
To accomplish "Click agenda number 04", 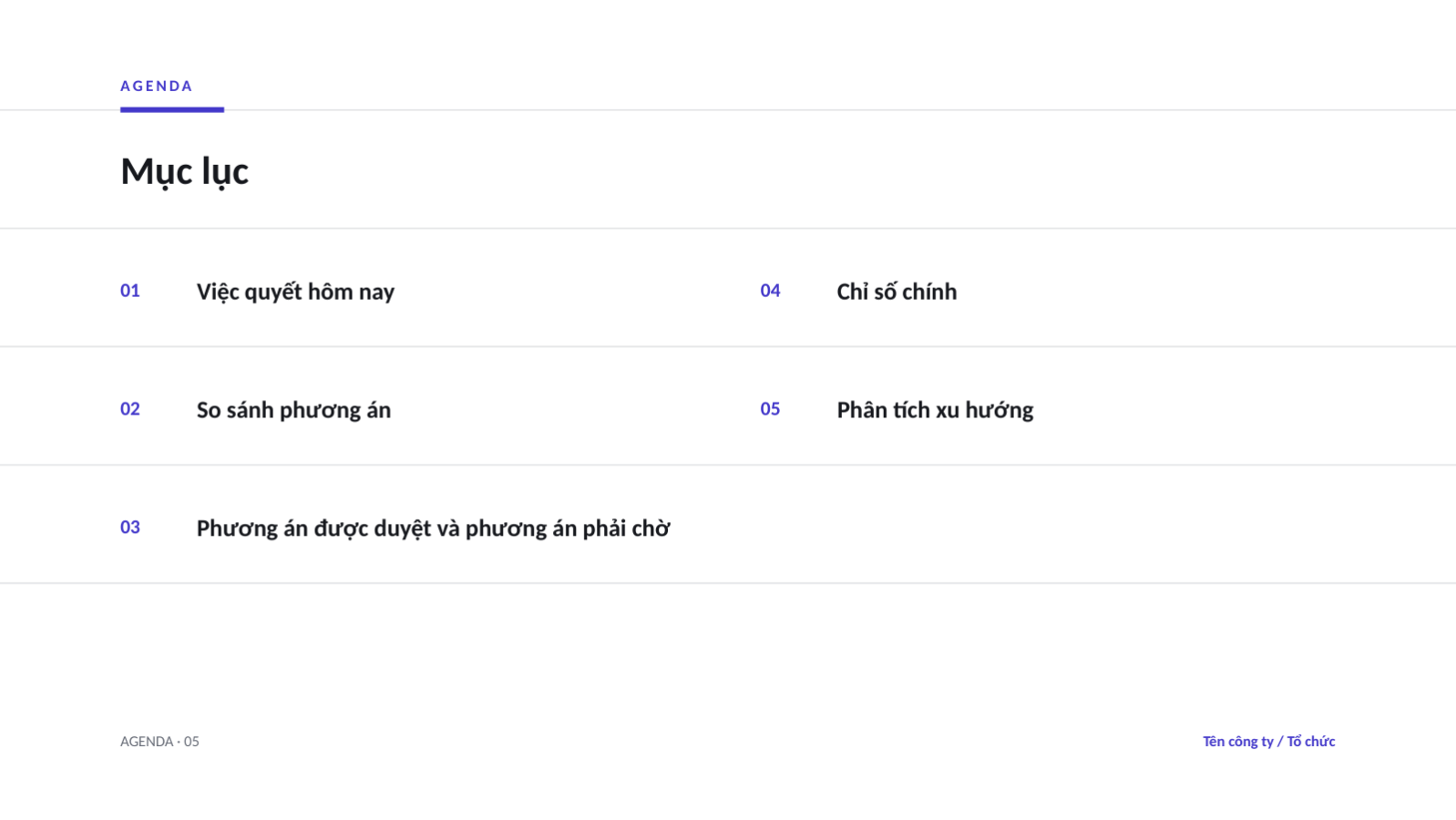I will [x=771, y=291].
